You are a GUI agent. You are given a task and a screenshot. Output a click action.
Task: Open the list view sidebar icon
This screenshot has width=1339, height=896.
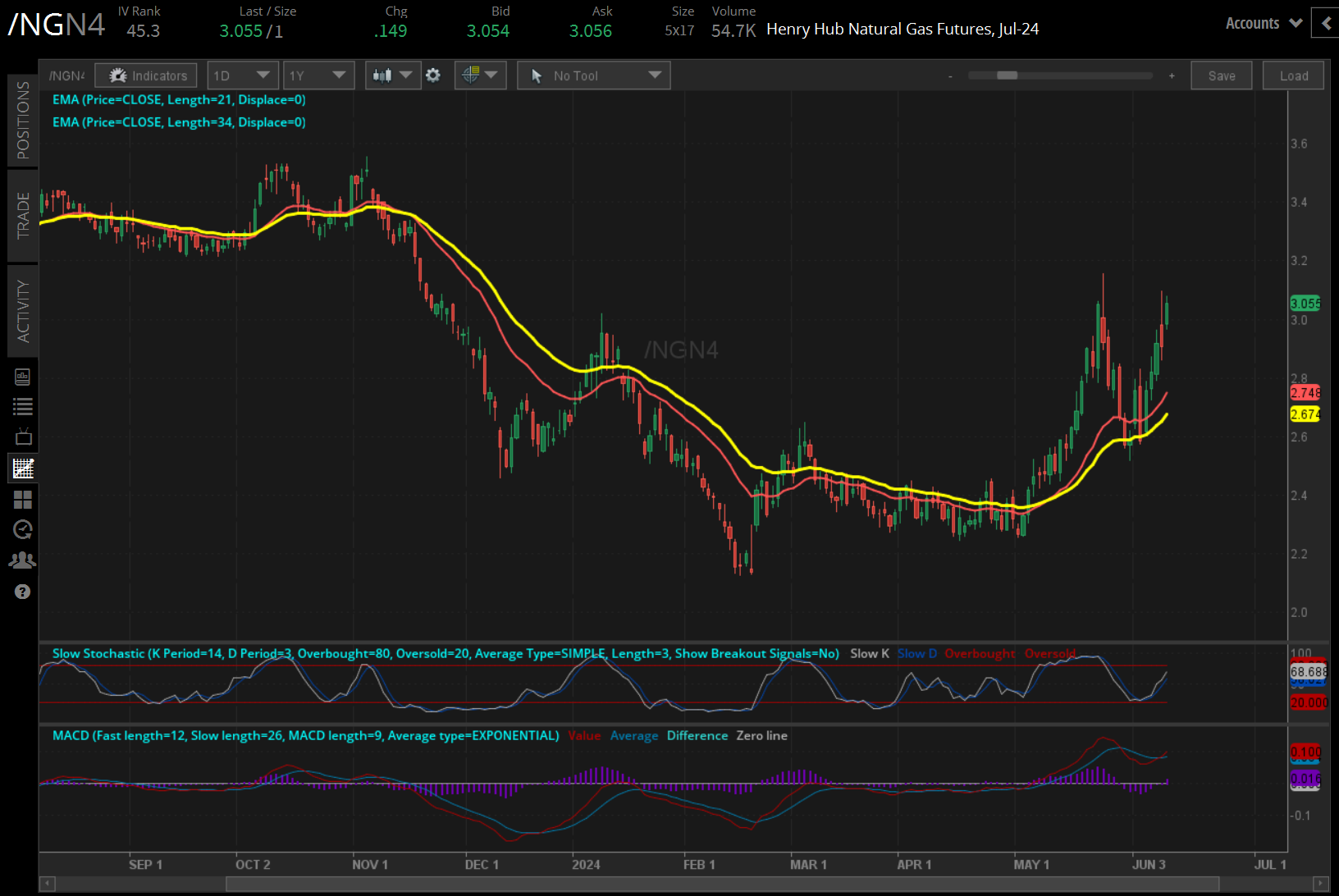pyautogui.click(x=23, y=406)
